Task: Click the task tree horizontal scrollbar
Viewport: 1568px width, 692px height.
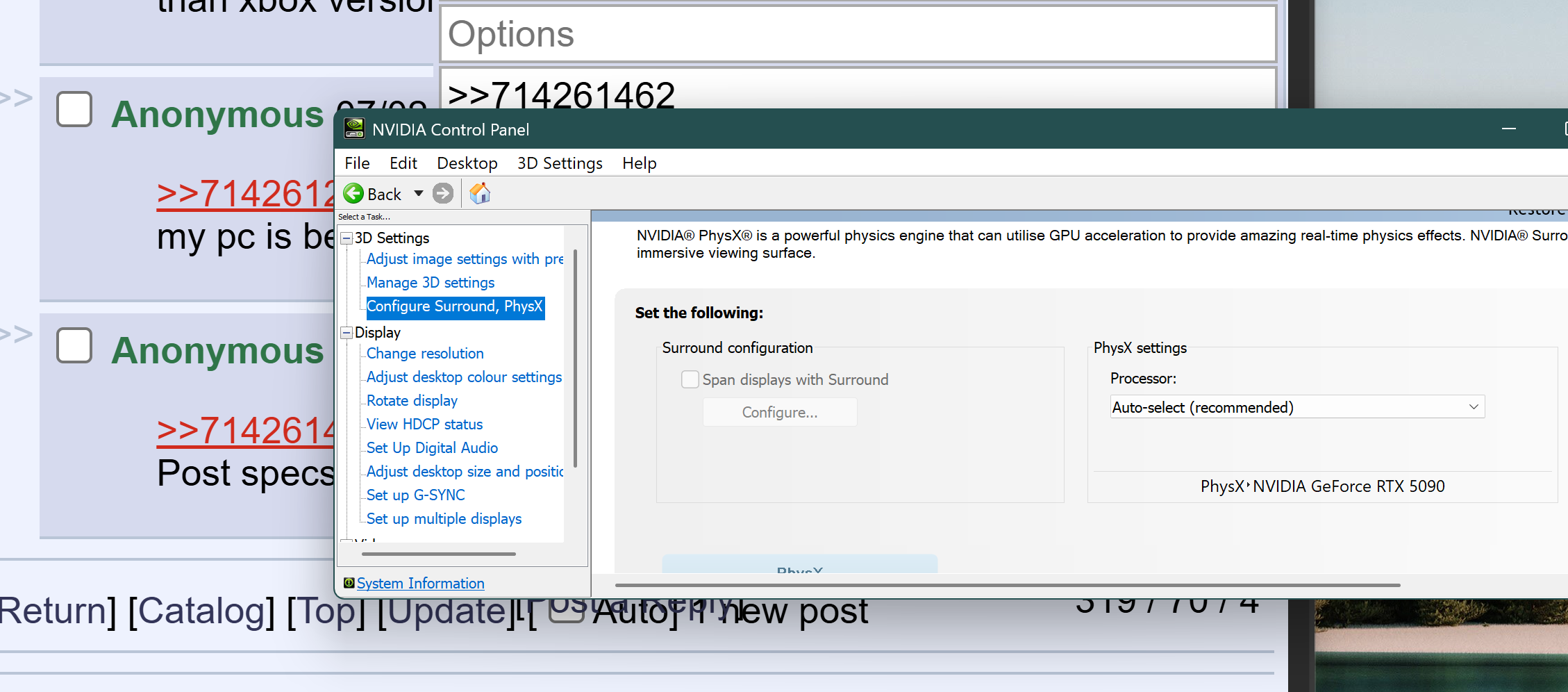Action: point(439,554)
